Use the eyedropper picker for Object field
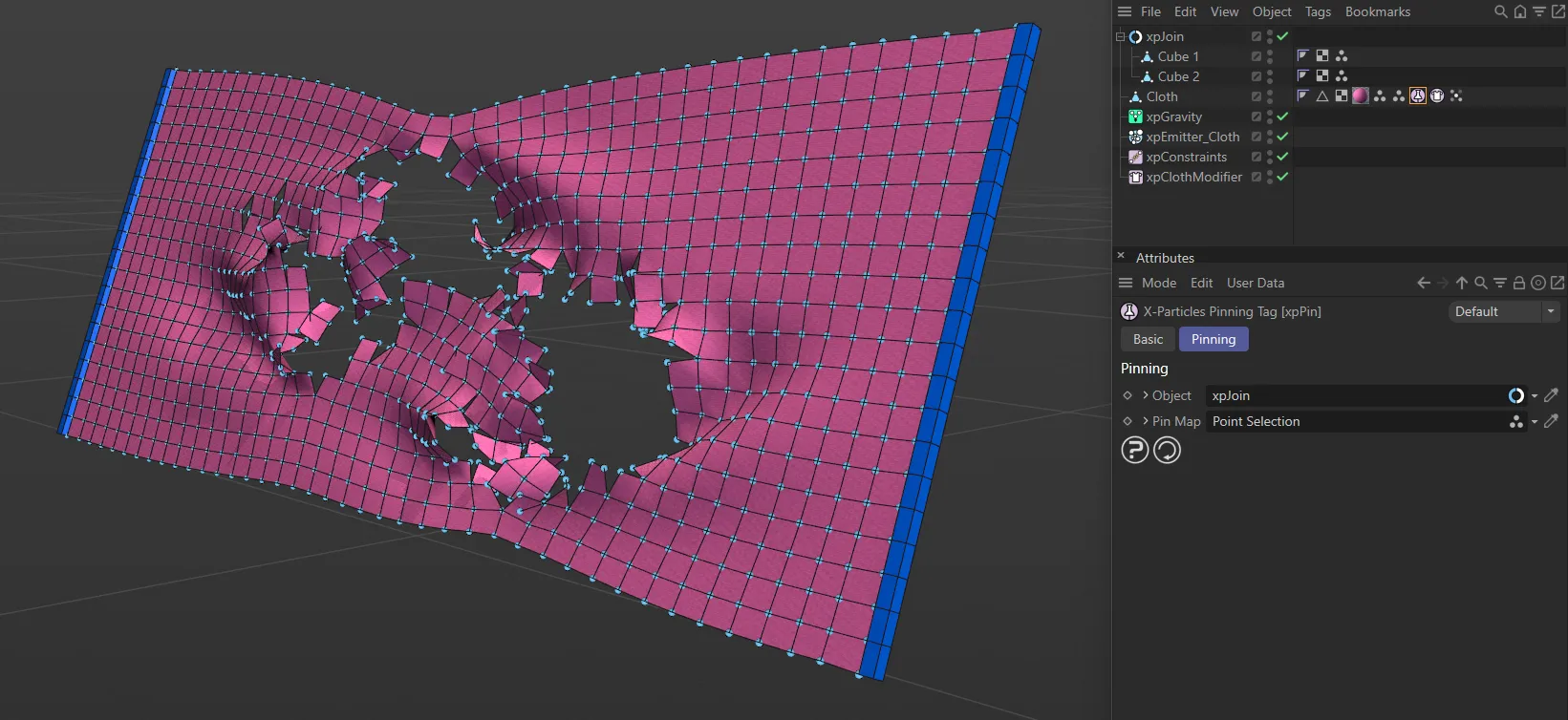The image size is (1568, 720). (x=1552, y=395)
